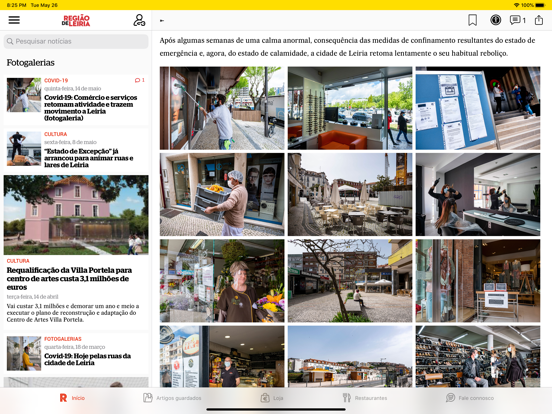Viewport: 552px width, 414px height.
Task: Open gallery photo of optician shop with orange sofa
Action: [x=350, y=108]
